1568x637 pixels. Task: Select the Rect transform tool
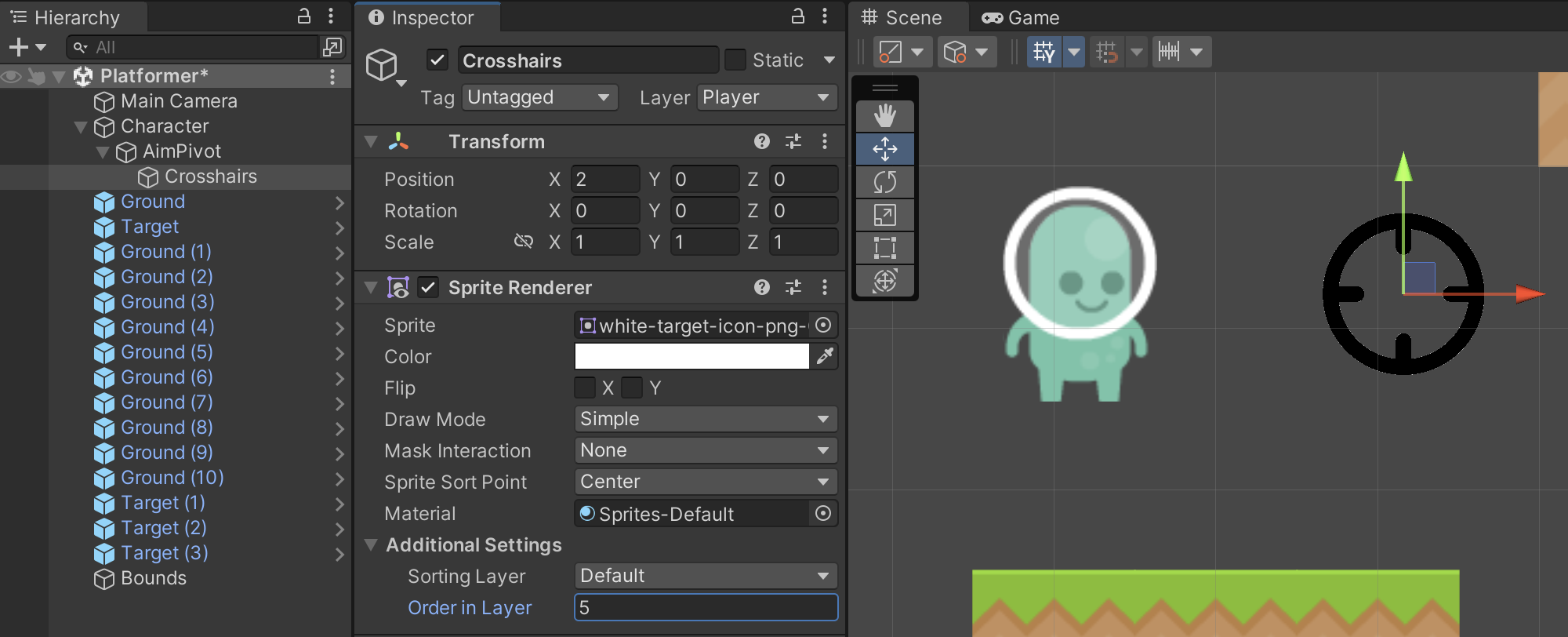pyautogui.click(x=884, y=248)
